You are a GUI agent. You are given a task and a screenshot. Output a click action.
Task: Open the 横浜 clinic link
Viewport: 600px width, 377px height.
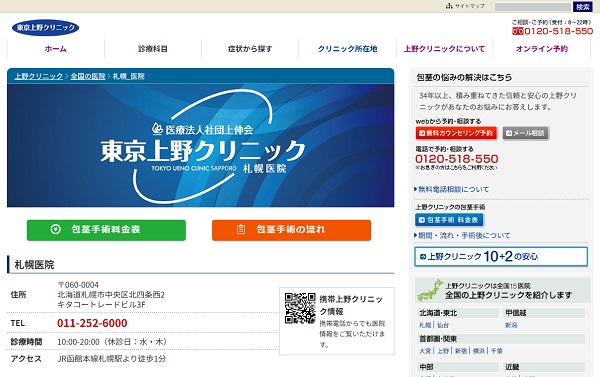pyautogui.click(x=479, y=351)
